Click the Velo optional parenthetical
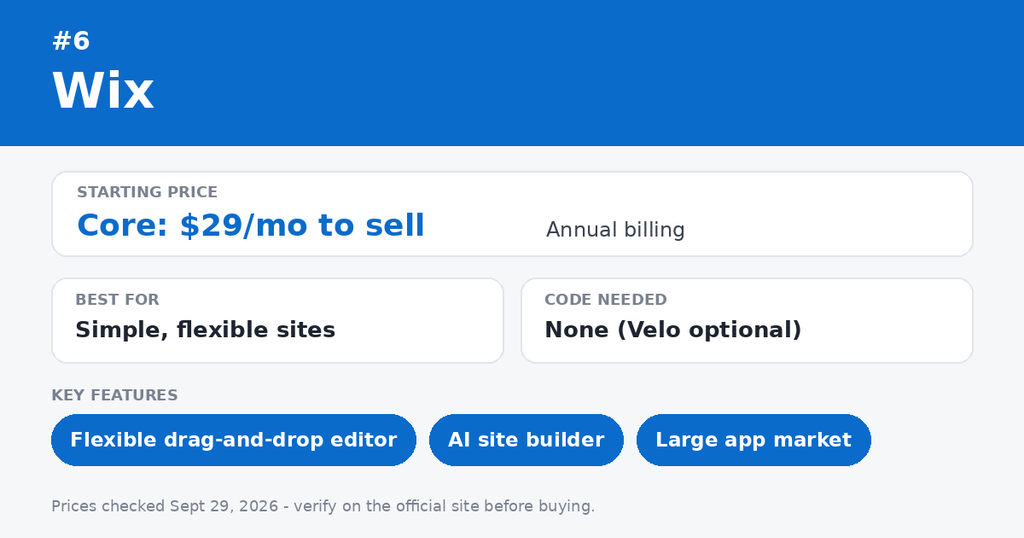Screen dimensions: 1024x538 point(709,330)
